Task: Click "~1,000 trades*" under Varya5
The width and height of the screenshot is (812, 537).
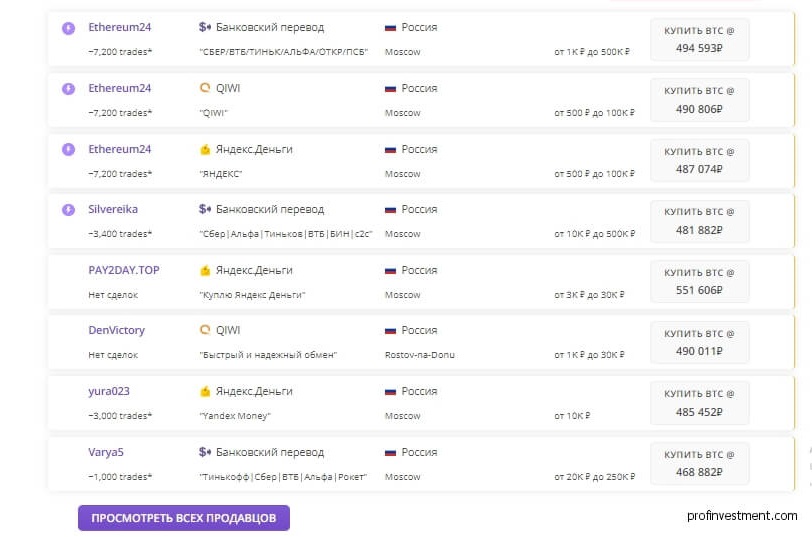Action: pyautogui.click(x=120, y=477)
